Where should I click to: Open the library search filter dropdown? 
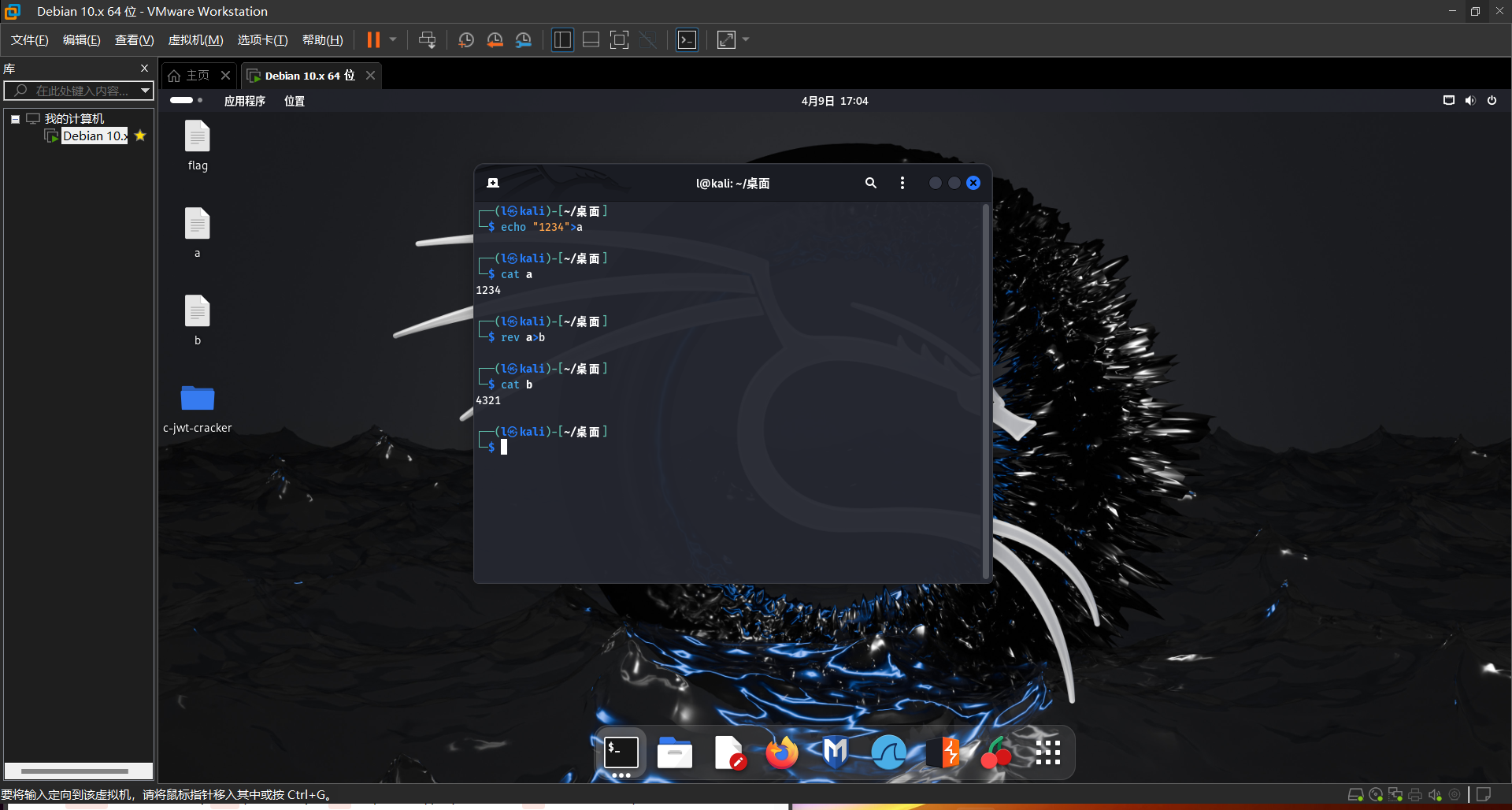pos(145,91)
